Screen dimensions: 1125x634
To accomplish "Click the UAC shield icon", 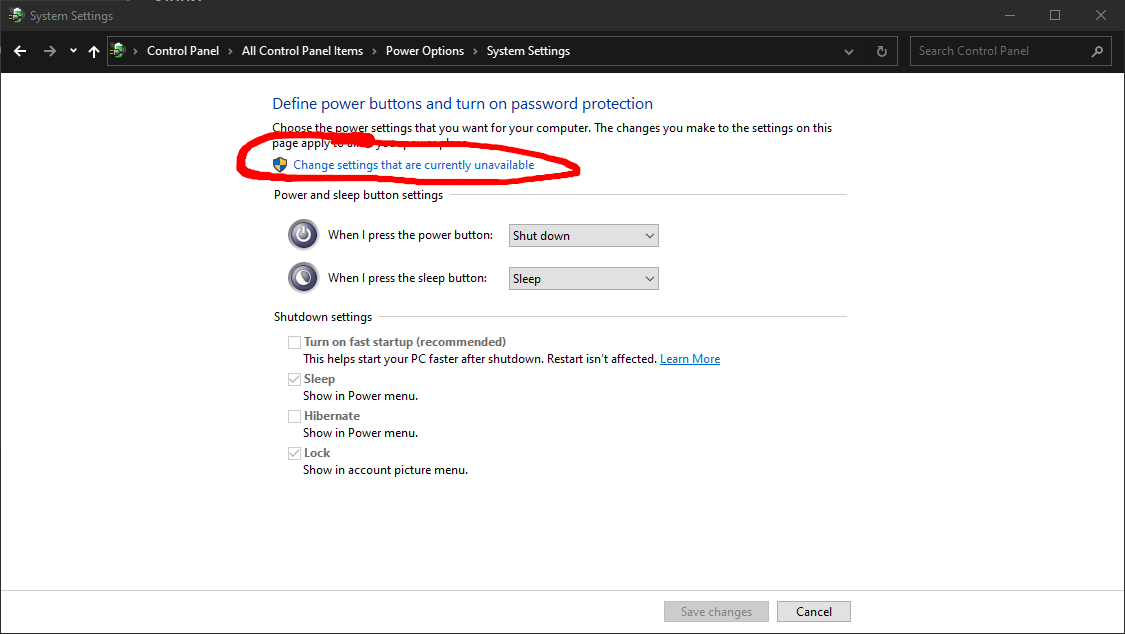I will [280, 165].
